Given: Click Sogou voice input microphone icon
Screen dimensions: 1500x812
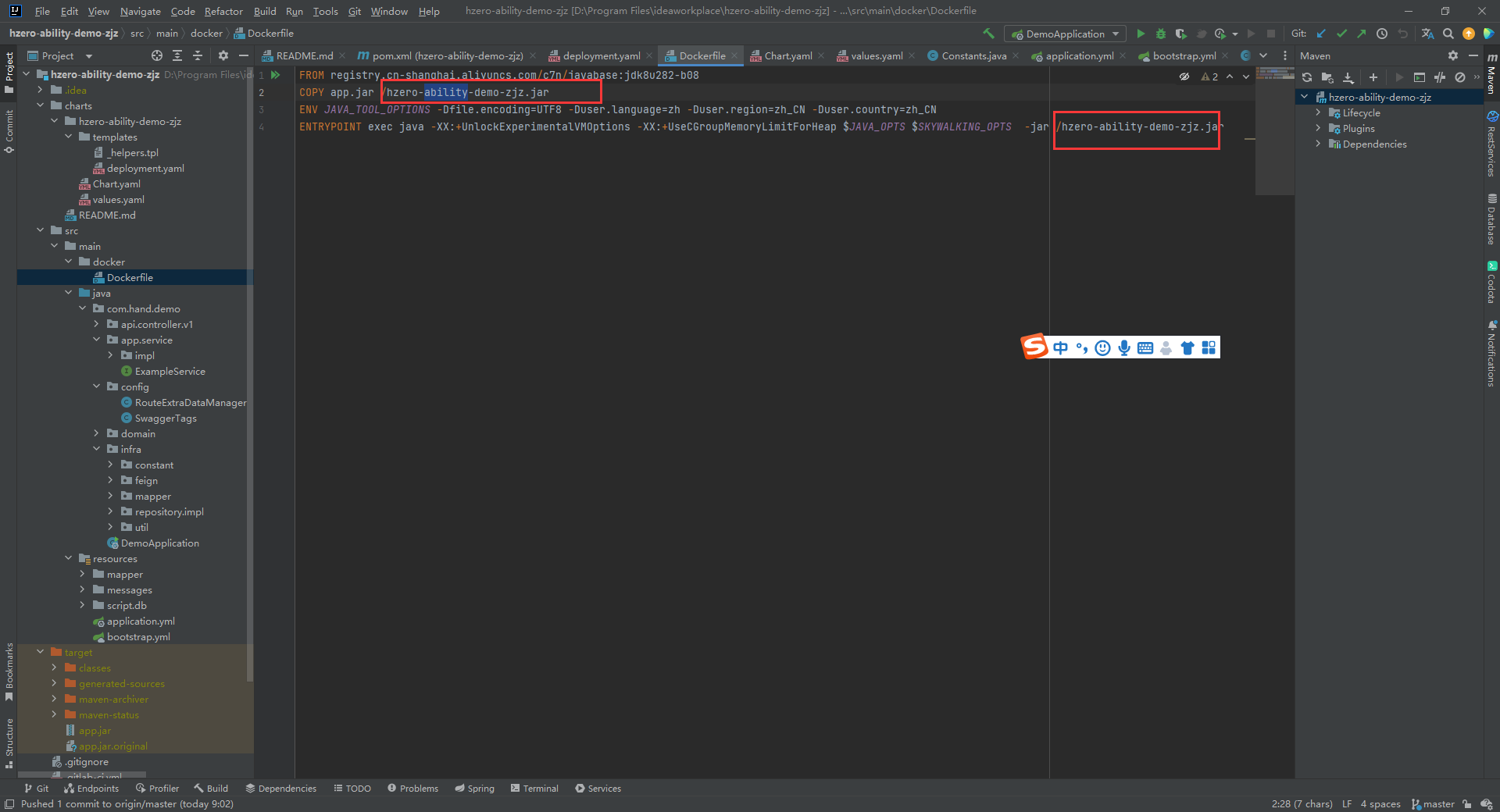Looking at the screenshot, I should pyautogui.click(x=1123, y=348).
